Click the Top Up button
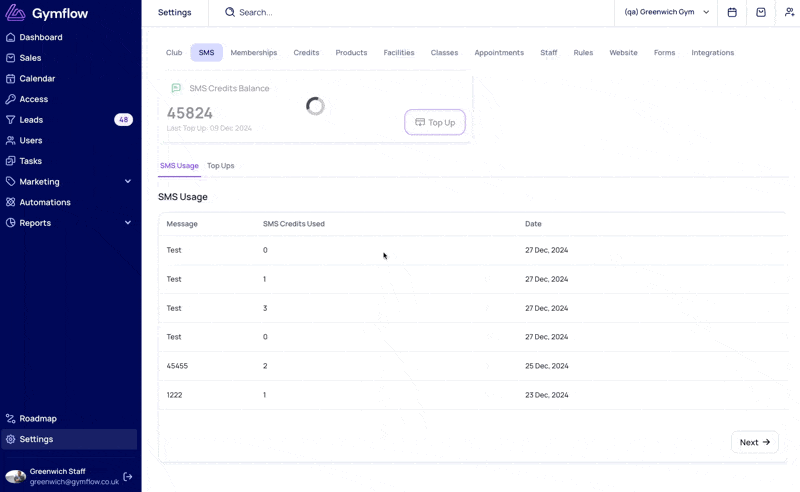This screenshot has height=492, width=800. coord(435,122)
